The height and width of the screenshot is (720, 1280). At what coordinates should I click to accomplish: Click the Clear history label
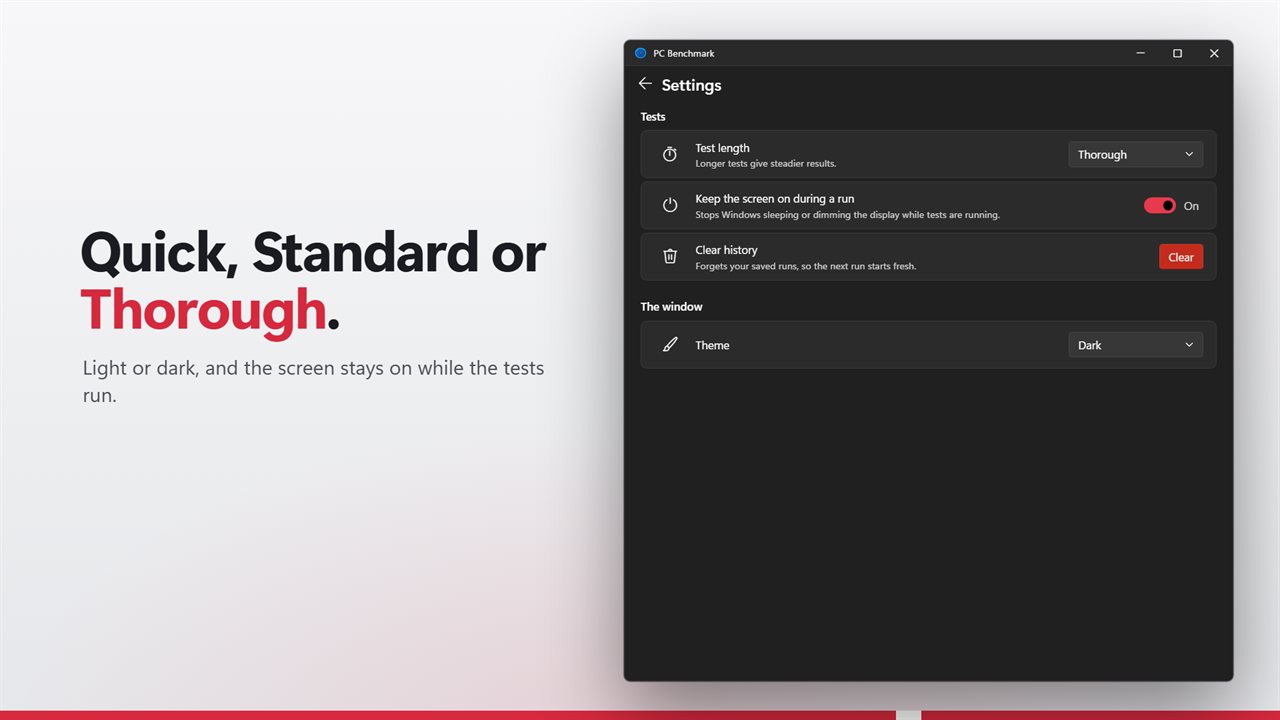(726, 250)
